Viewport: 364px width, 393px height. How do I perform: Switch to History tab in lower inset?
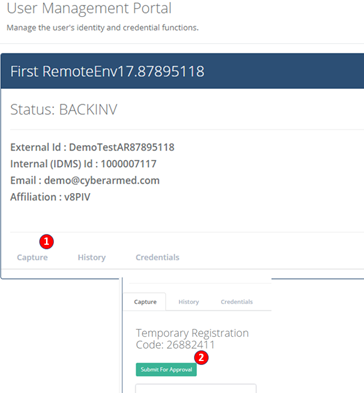pos(188,302)
